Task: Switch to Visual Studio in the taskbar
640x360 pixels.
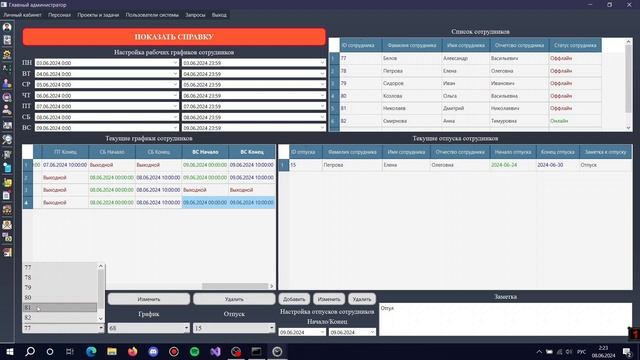Action: [x=215, y=351]
